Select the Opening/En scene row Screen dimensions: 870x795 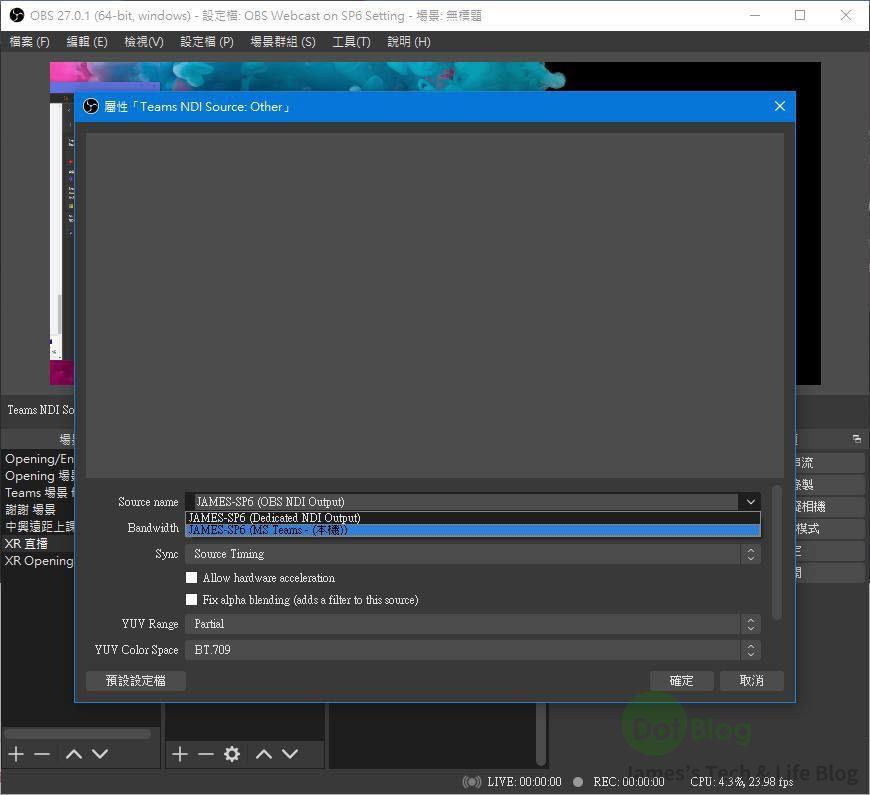[38, 459]
